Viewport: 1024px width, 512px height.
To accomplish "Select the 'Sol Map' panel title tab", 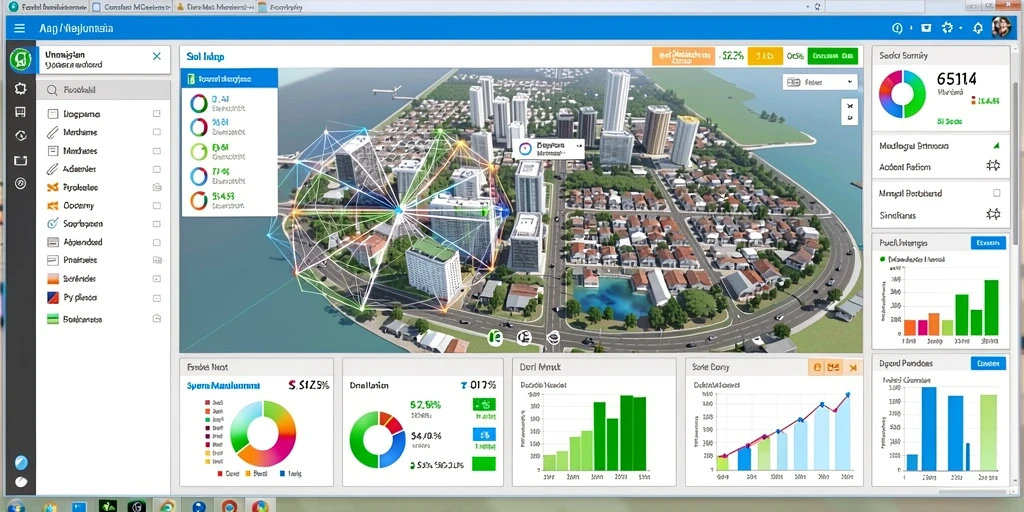I will [x=205, y=57].
